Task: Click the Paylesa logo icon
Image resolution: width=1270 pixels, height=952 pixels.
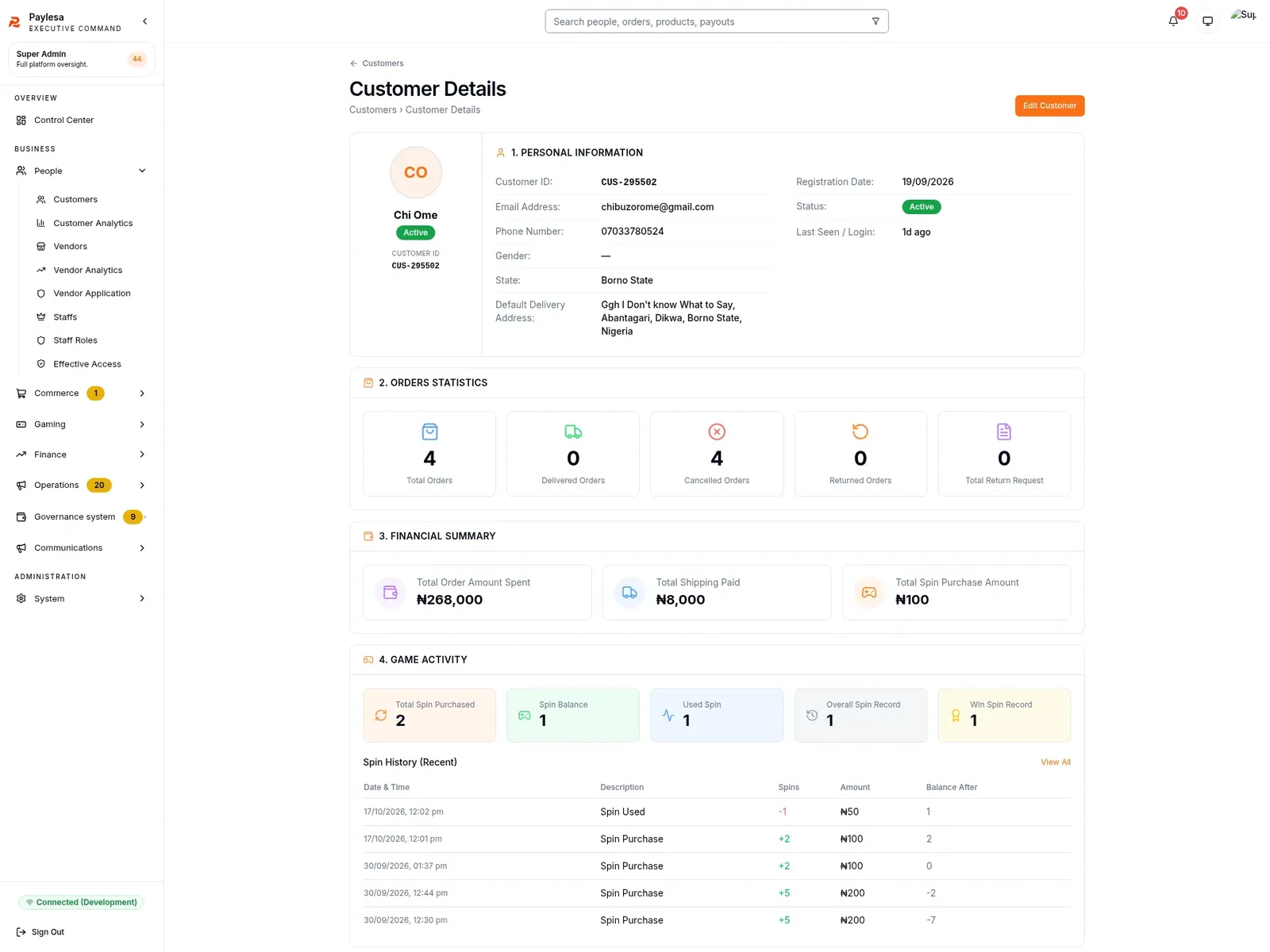Action: pos(15,22)
